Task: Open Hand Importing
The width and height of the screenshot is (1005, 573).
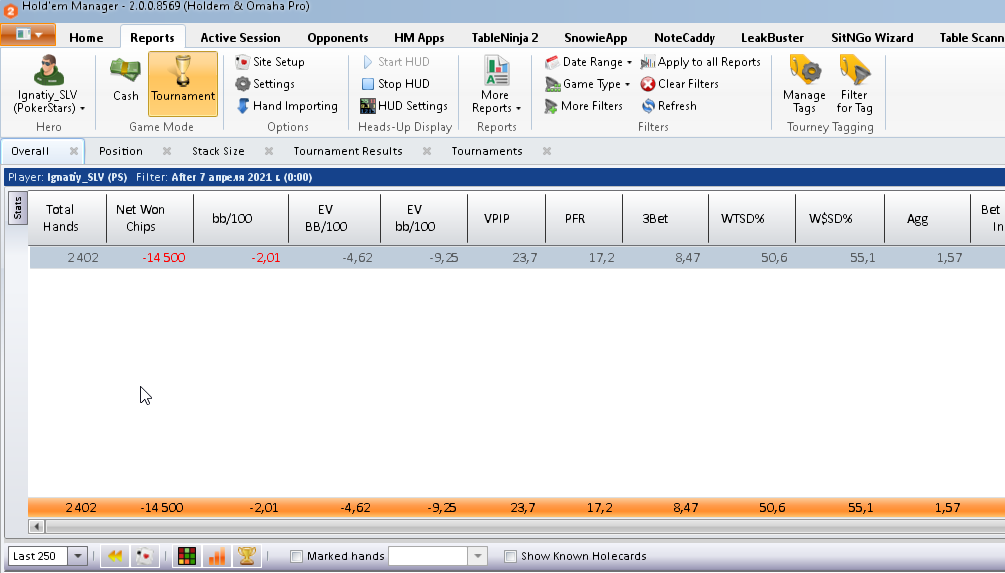Action: tap(287, 106)
